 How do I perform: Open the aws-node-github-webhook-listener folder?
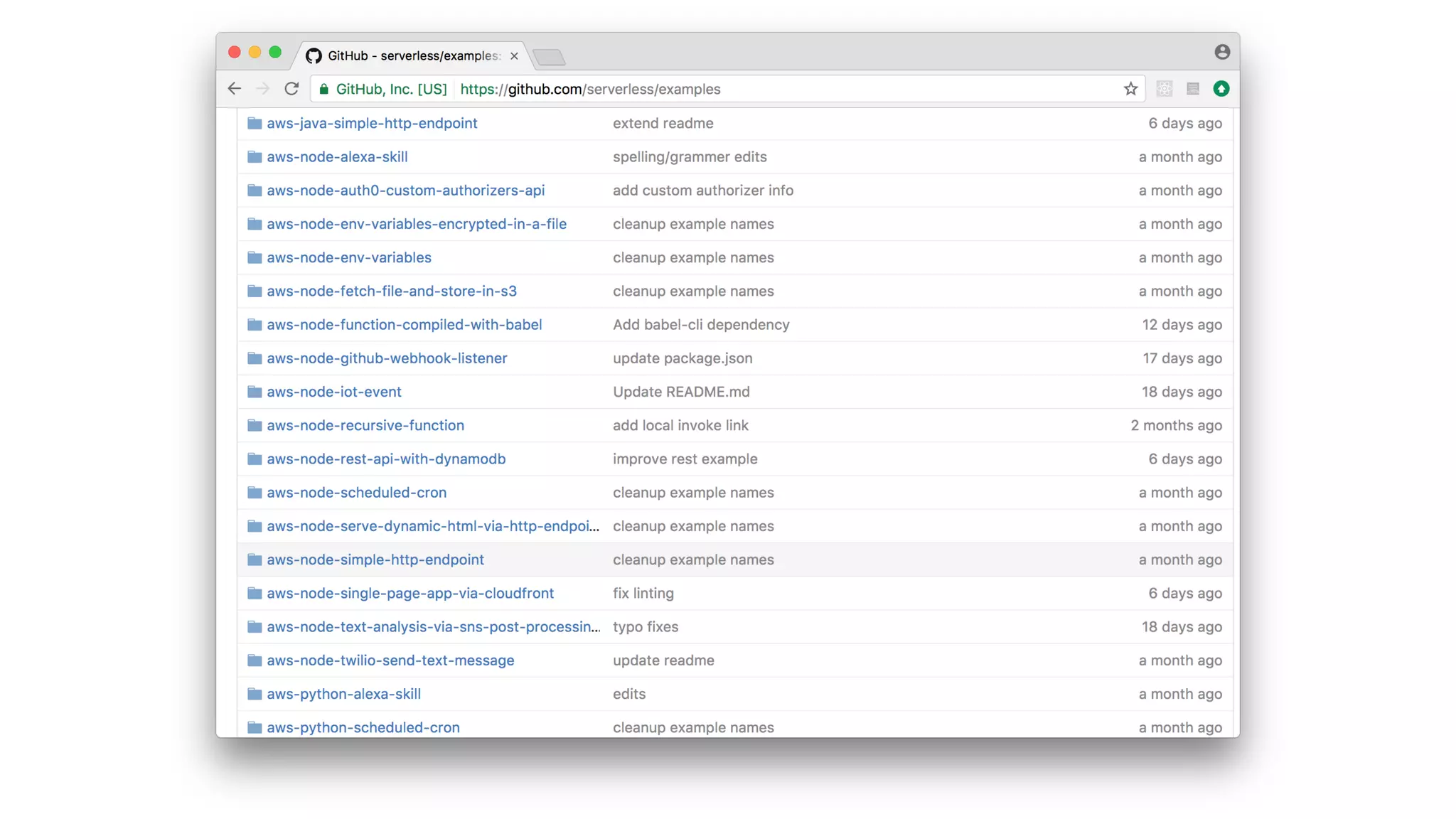[x=387, y=358]
